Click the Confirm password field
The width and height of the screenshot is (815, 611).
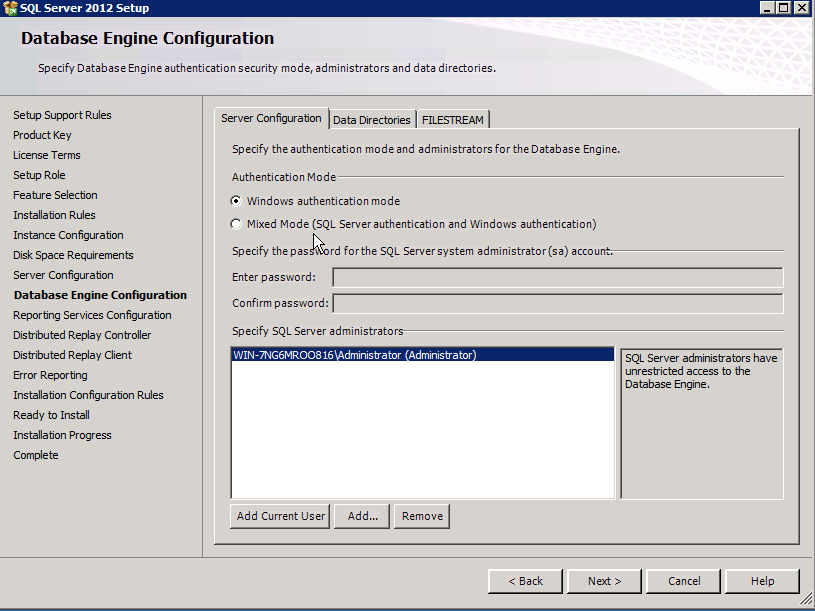click(558, 303)
